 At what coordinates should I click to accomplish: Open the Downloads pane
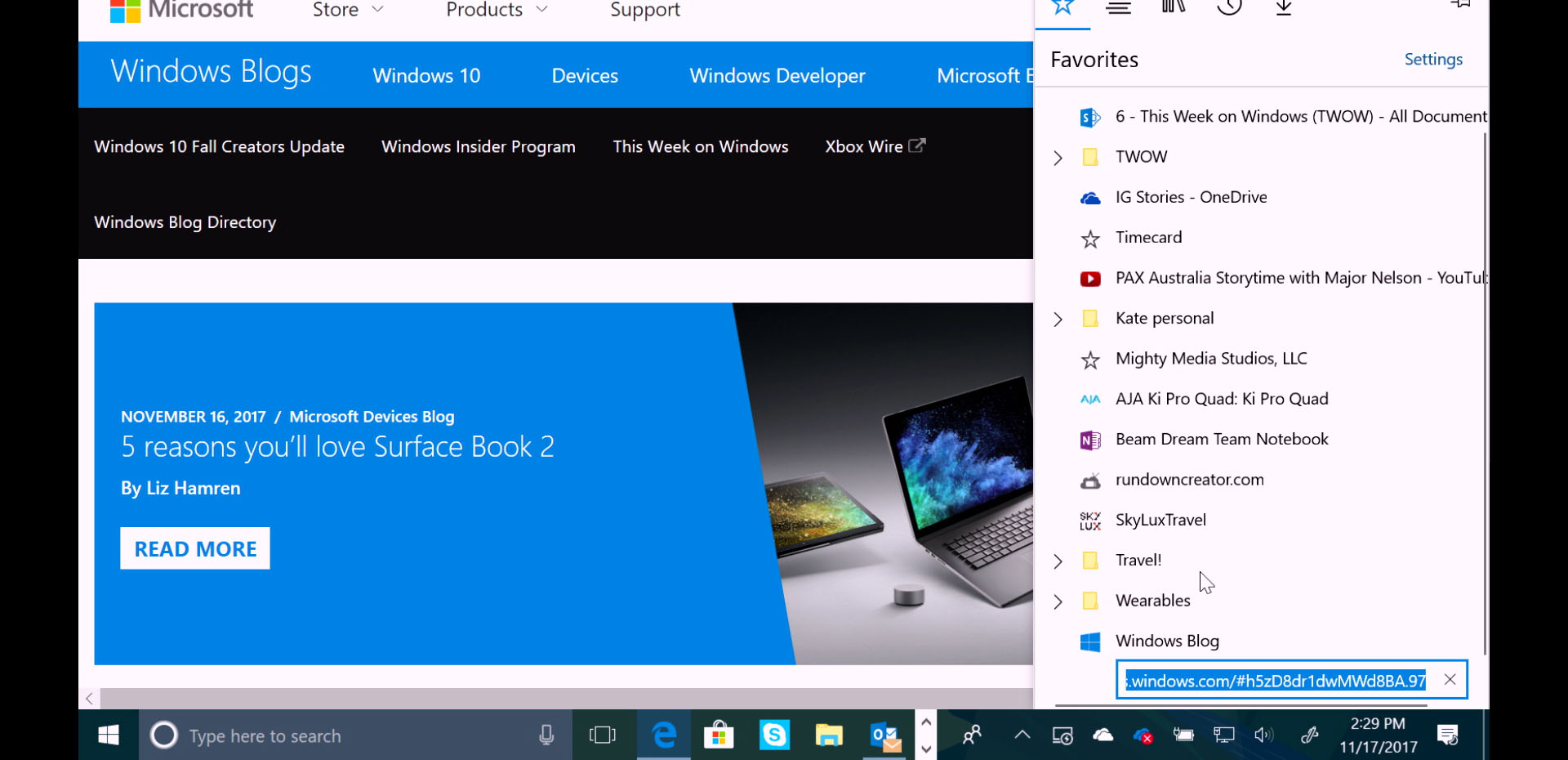pos(1282,8)
